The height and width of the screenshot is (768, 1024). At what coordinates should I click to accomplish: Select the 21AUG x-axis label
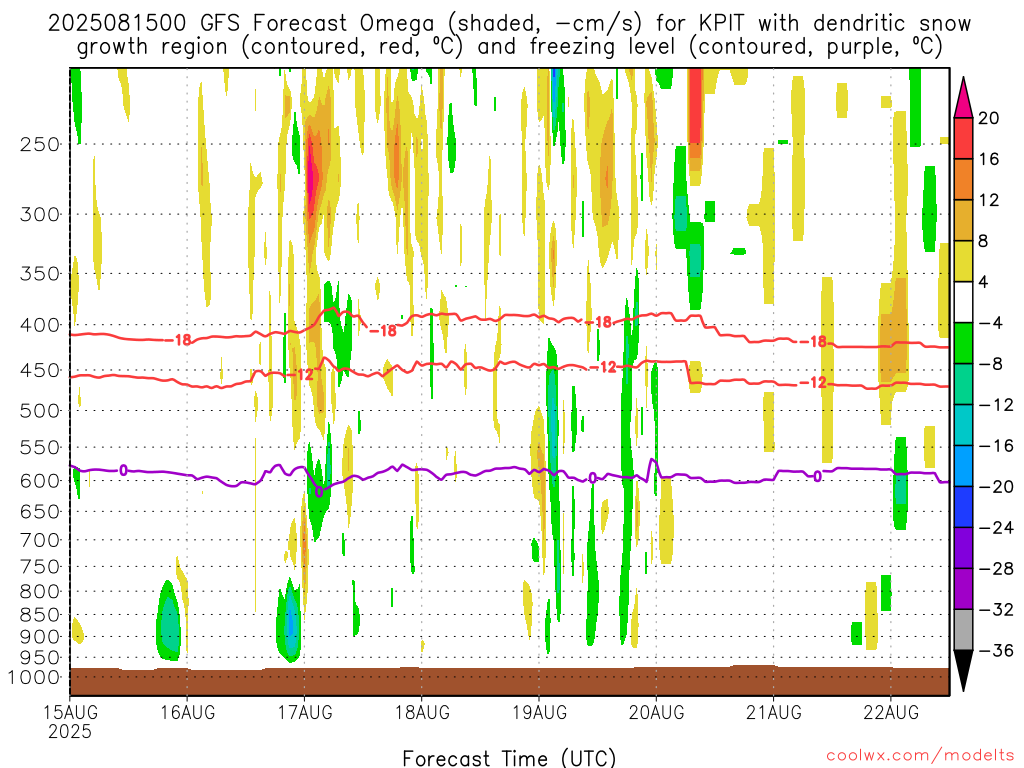tap(774, 712)
